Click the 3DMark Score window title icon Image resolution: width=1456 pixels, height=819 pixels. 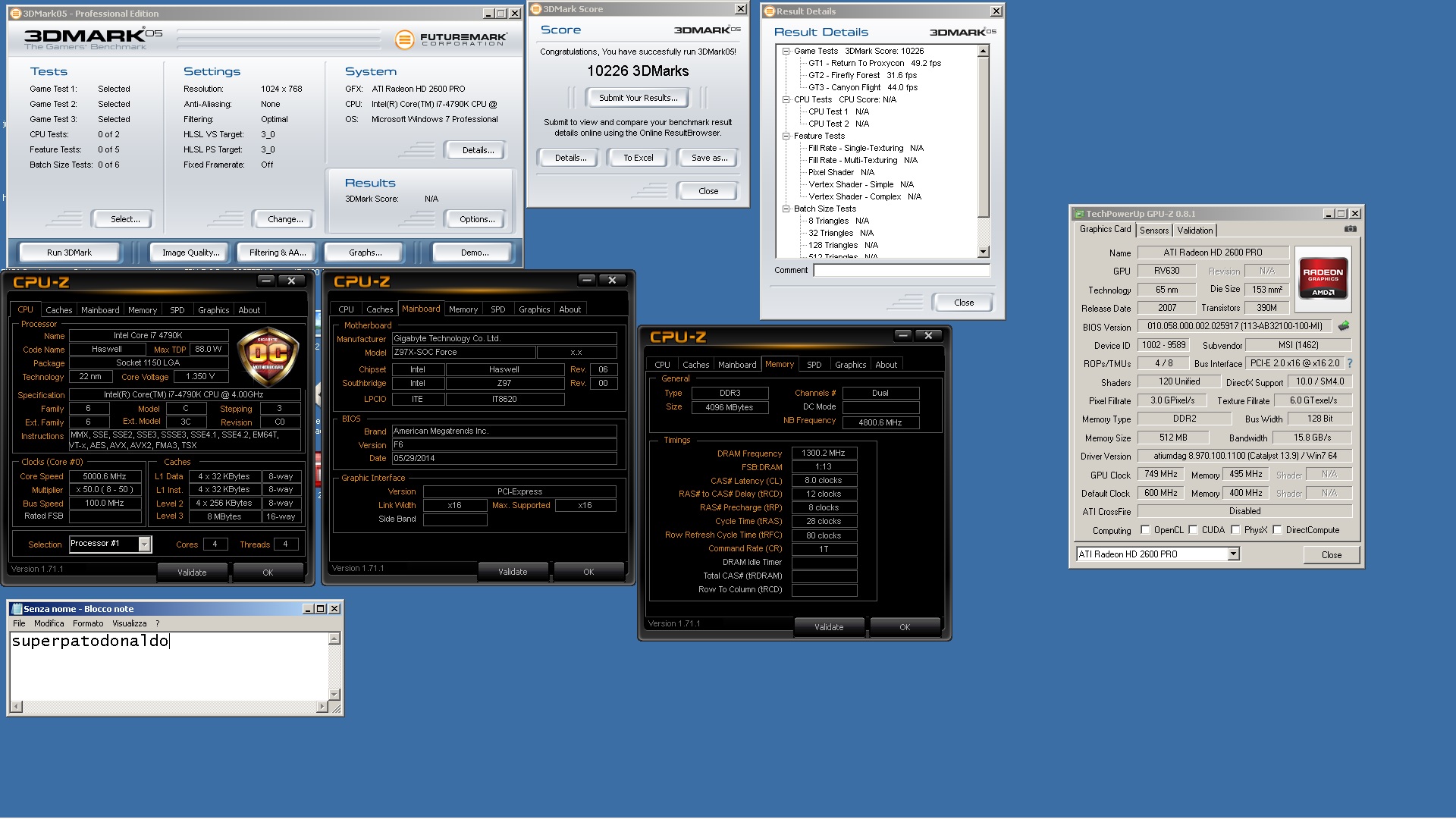[536, 9]
